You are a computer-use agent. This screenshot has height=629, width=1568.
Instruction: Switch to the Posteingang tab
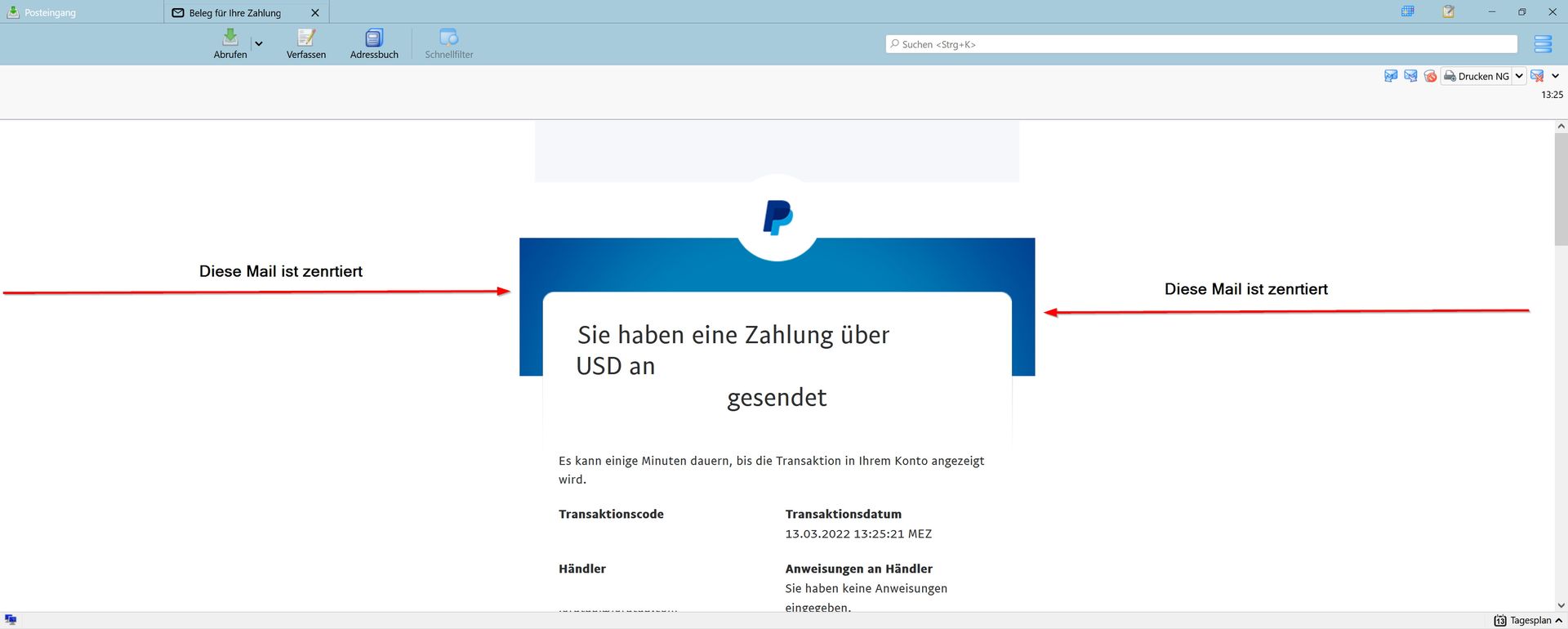pyautogui.click(x=82, y=12)
